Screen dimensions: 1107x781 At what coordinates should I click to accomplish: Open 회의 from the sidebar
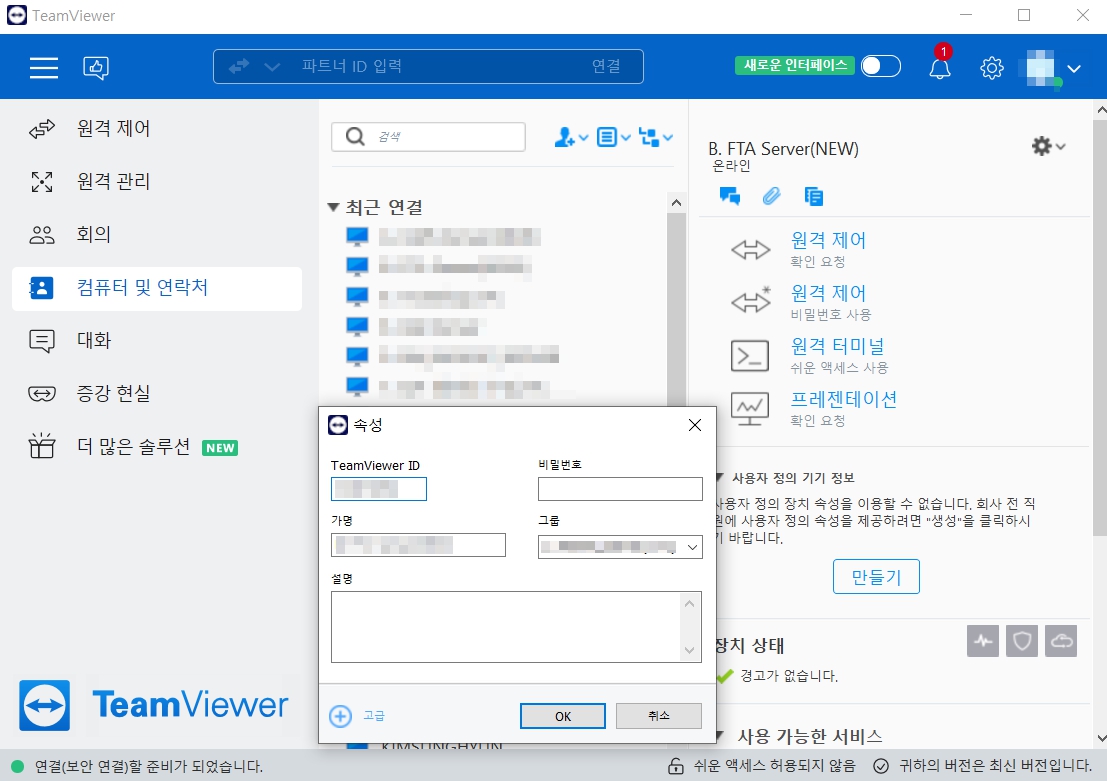coord(157,234)
